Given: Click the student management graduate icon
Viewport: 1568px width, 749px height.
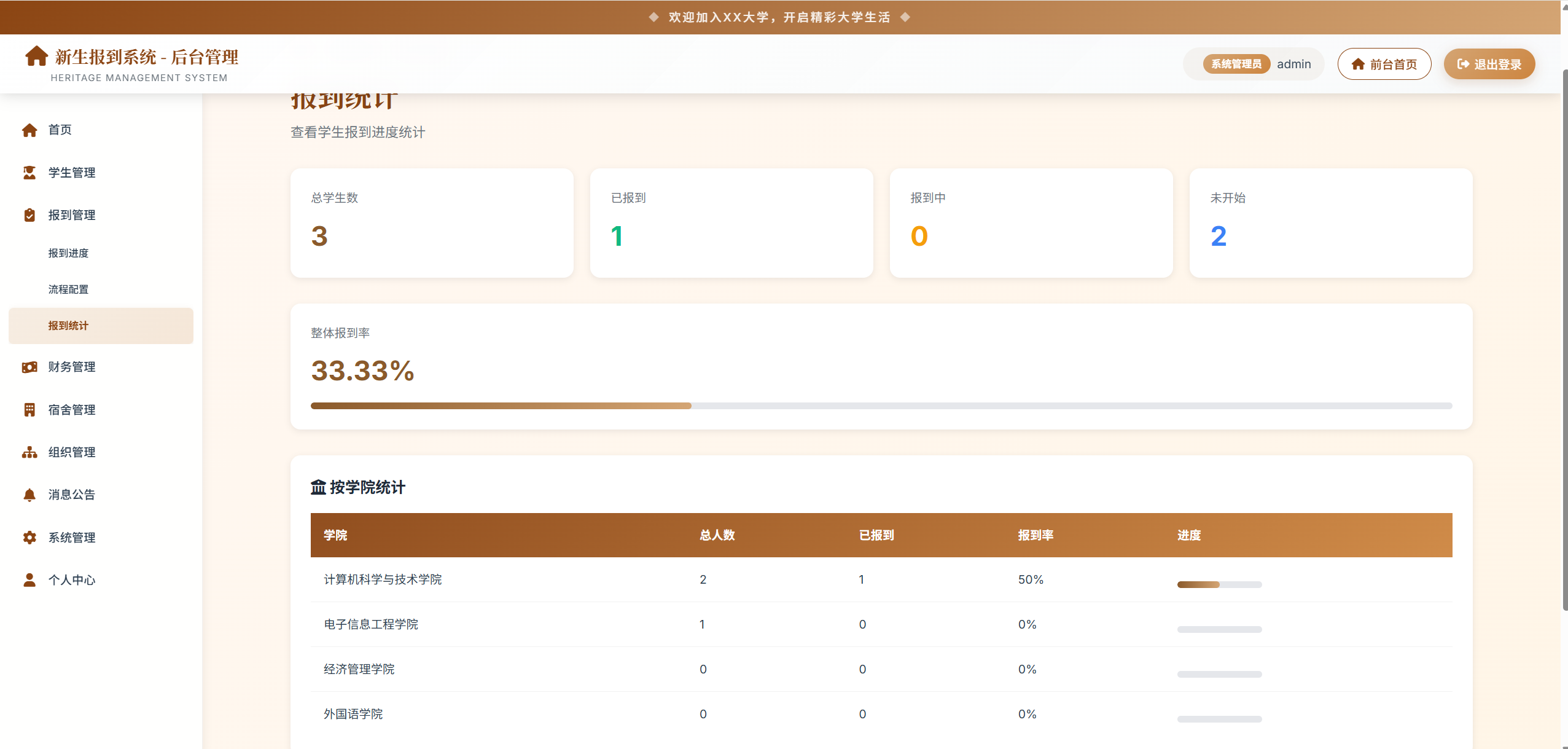Looking at the screenshot, I should [x=29, y=173].
